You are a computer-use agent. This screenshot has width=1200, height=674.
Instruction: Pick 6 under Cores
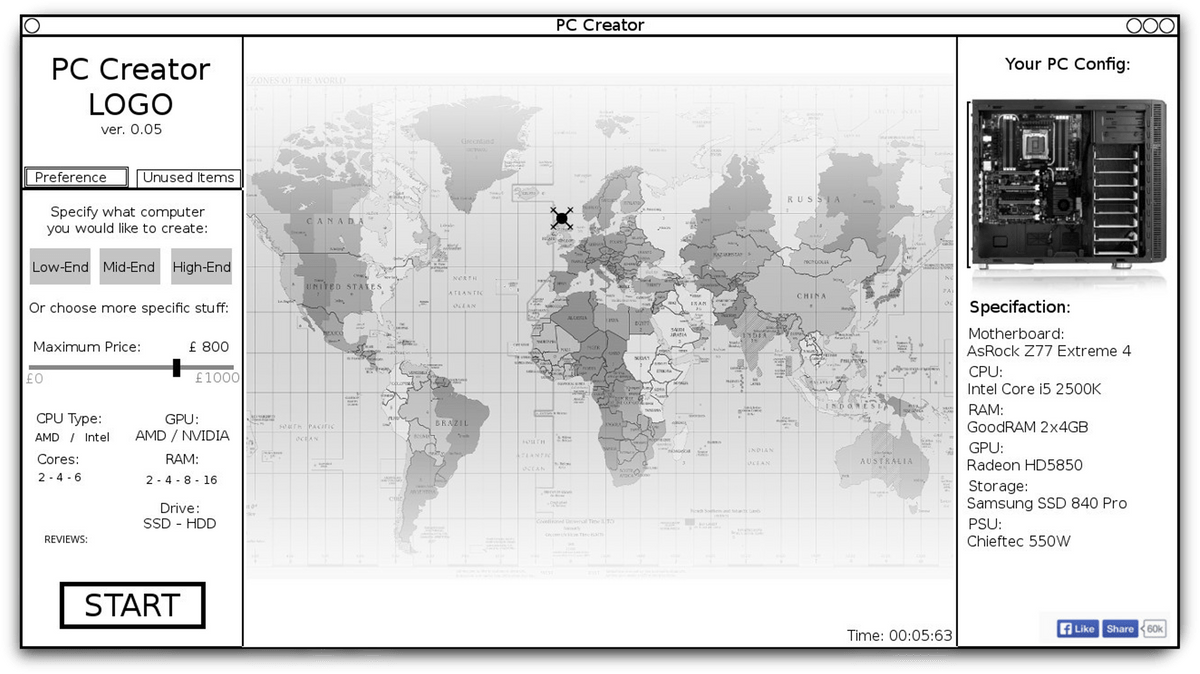[77, 477]
